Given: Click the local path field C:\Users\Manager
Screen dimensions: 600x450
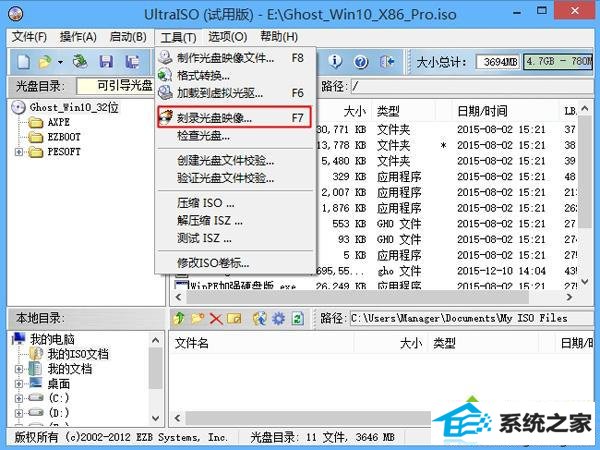Looking at the screenshot, I should tap(472, 318).
